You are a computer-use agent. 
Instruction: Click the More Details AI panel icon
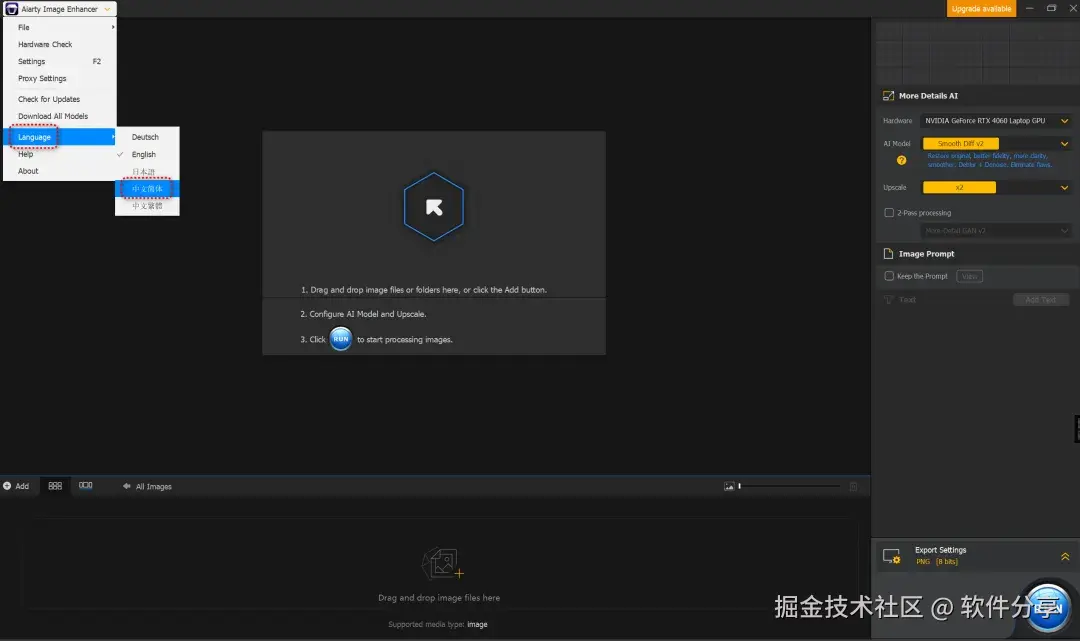(x=888, y=95)
